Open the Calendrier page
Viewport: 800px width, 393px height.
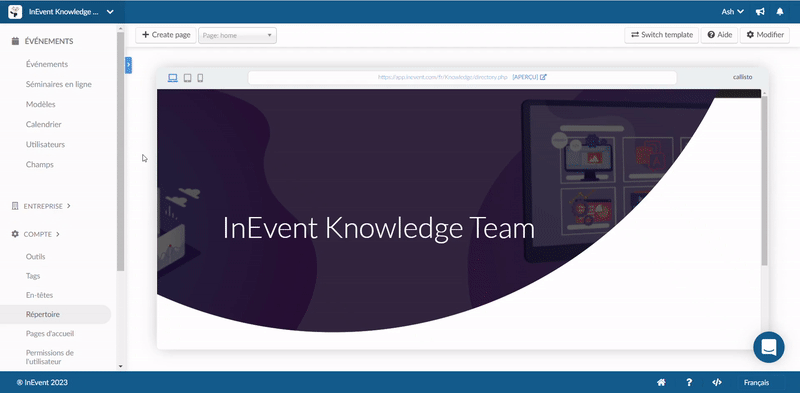pyautogui.click(x=44, y=125)
